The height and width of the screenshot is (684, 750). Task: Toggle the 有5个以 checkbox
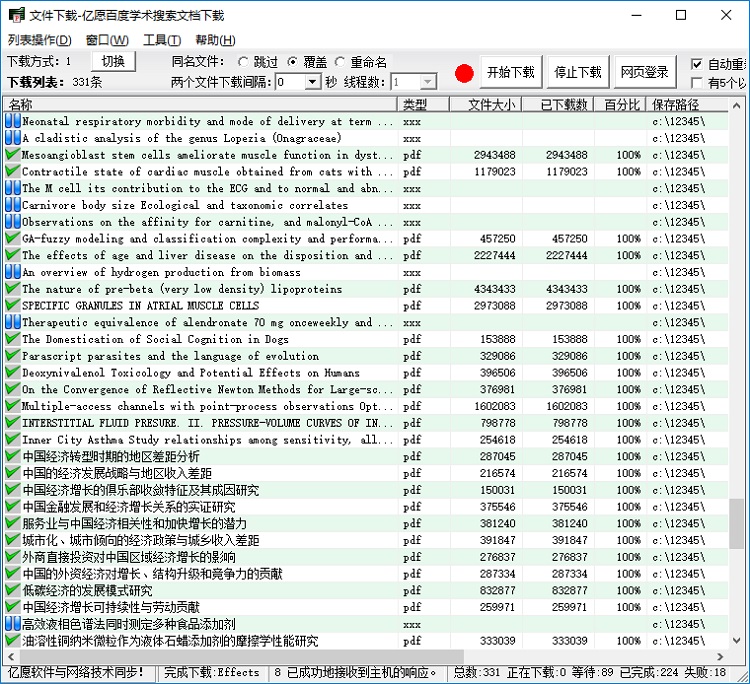point(697,83)
